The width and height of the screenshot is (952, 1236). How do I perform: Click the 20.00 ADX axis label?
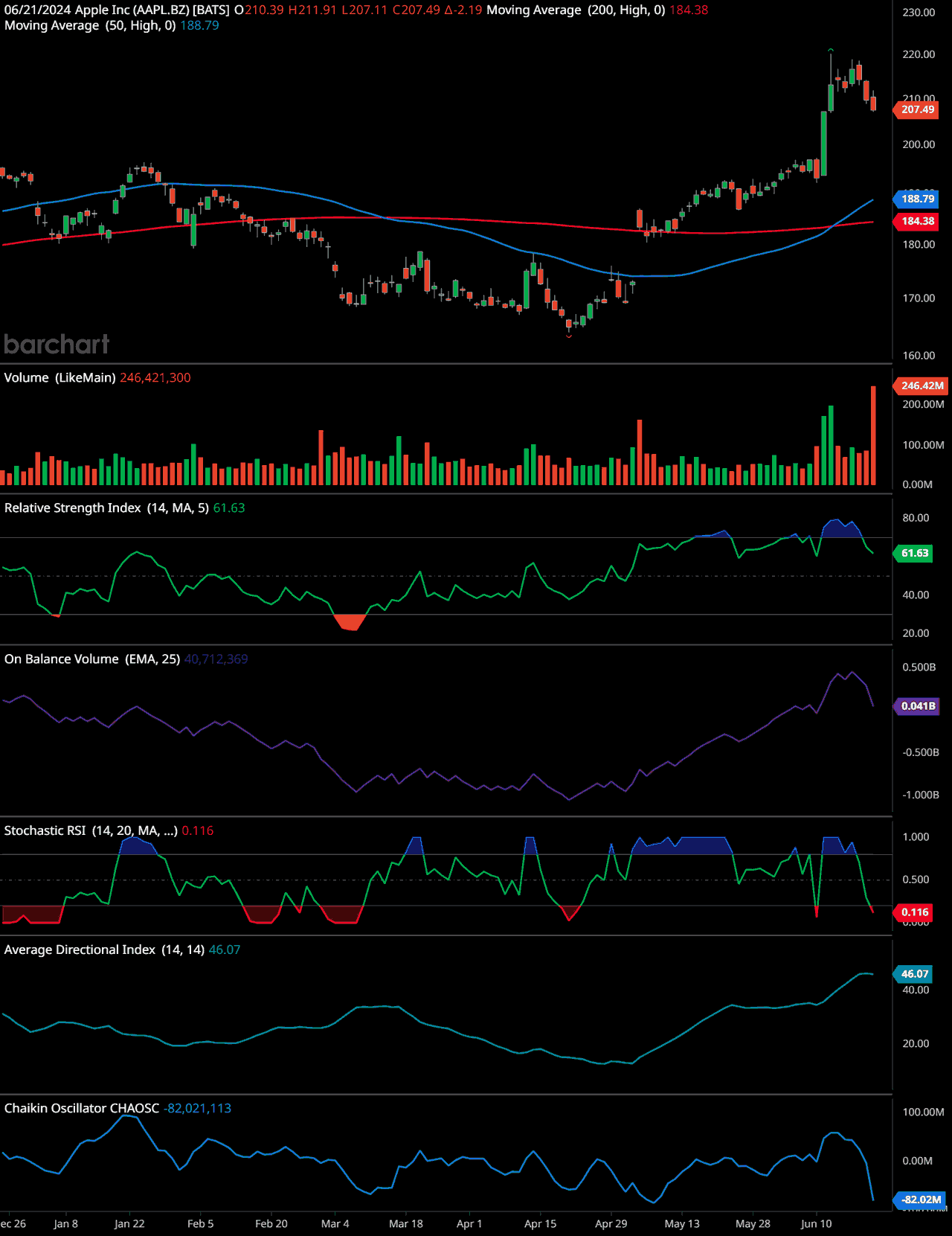pos(916,1044)
